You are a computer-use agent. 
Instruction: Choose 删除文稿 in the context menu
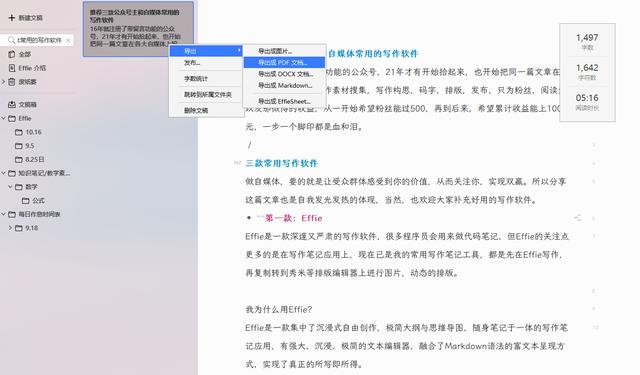[x=206, y=110]
